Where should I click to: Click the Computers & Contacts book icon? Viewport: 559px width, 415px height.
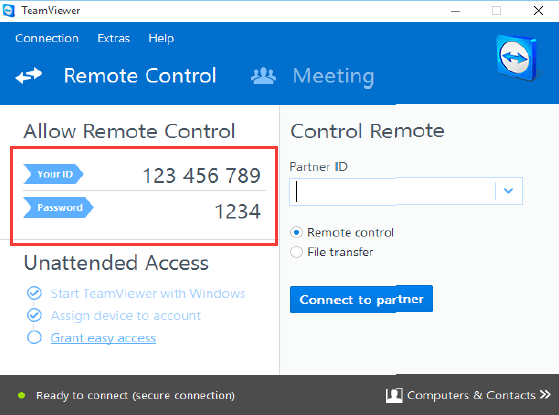coord(394,395)
